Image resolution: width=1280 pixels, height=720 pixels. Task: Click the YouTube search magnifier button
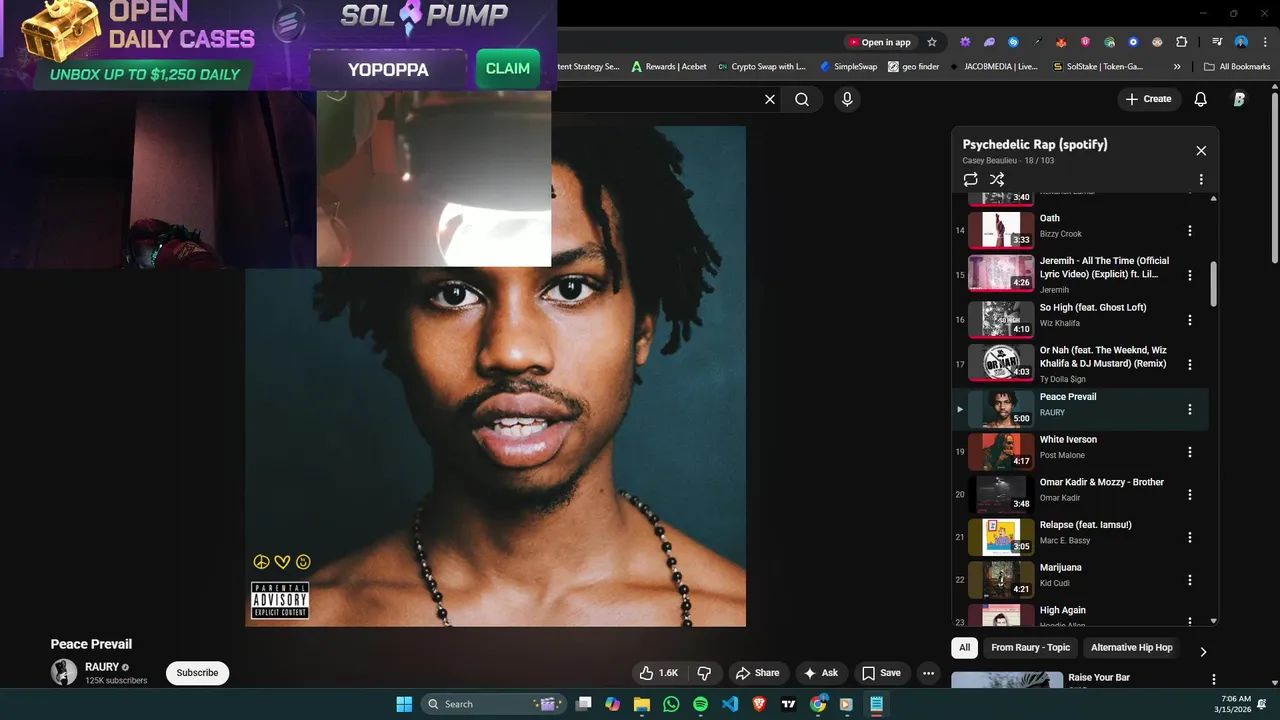pos(802,99)
